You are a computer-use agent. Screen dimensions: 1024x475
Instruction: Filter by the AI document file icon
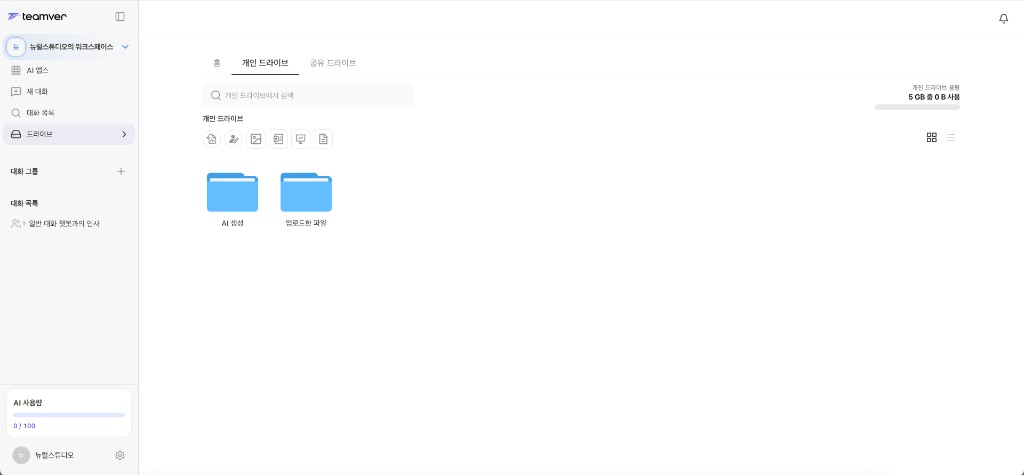212,139
